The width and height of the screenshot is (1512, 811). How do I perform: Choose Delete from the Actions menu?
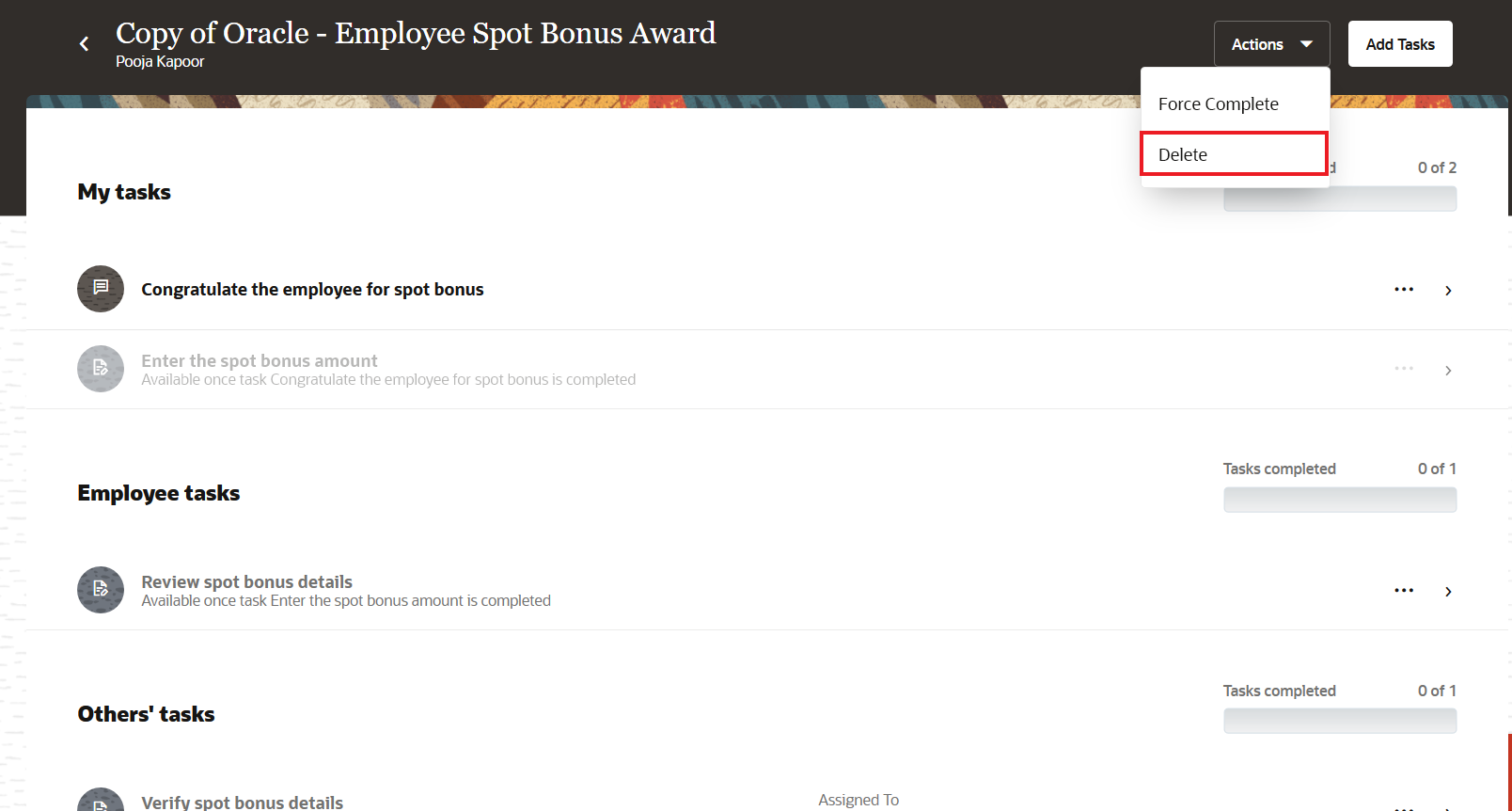[1235, 154]
